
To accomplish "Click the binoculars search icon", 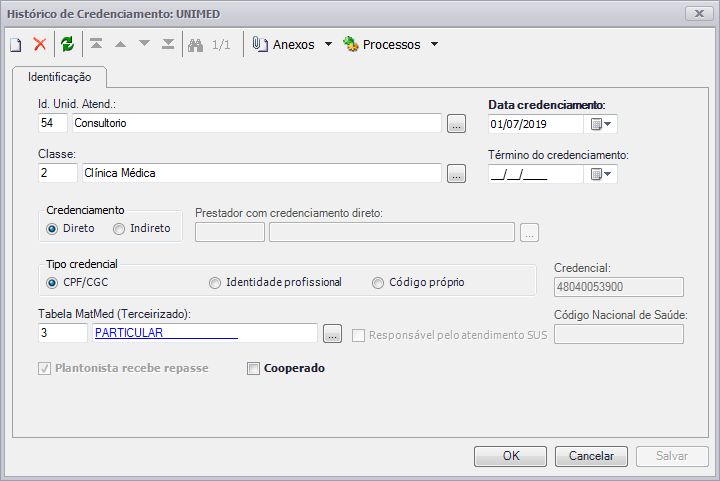I will tap(196, 45).
